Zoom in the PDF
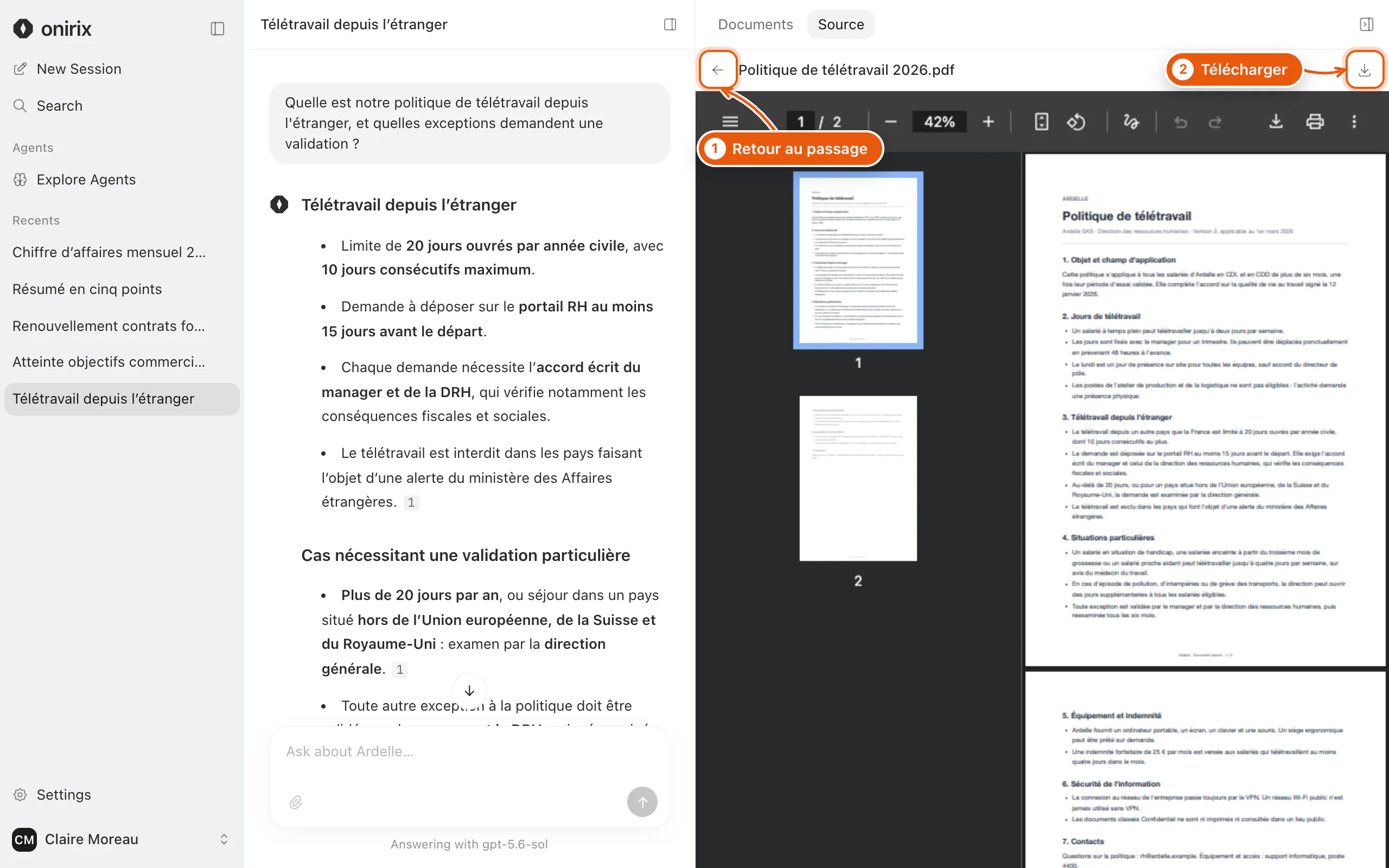Image resolution: width=1389 pixels, height=868 pixels. tap(989, 122)
